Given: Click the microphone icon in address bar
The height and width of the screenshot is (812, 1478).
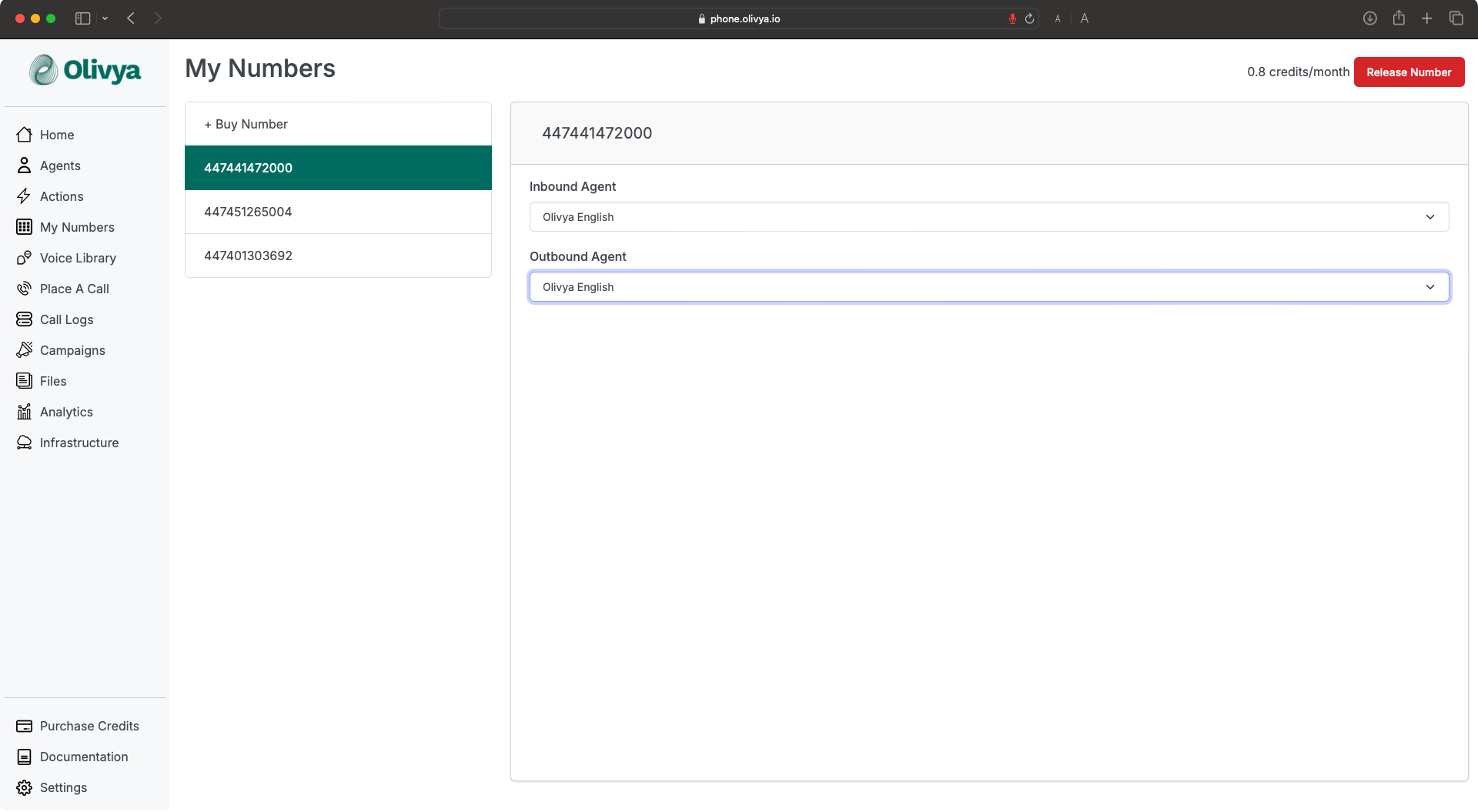Looking at the screenshot, I should click(1012, 18).
